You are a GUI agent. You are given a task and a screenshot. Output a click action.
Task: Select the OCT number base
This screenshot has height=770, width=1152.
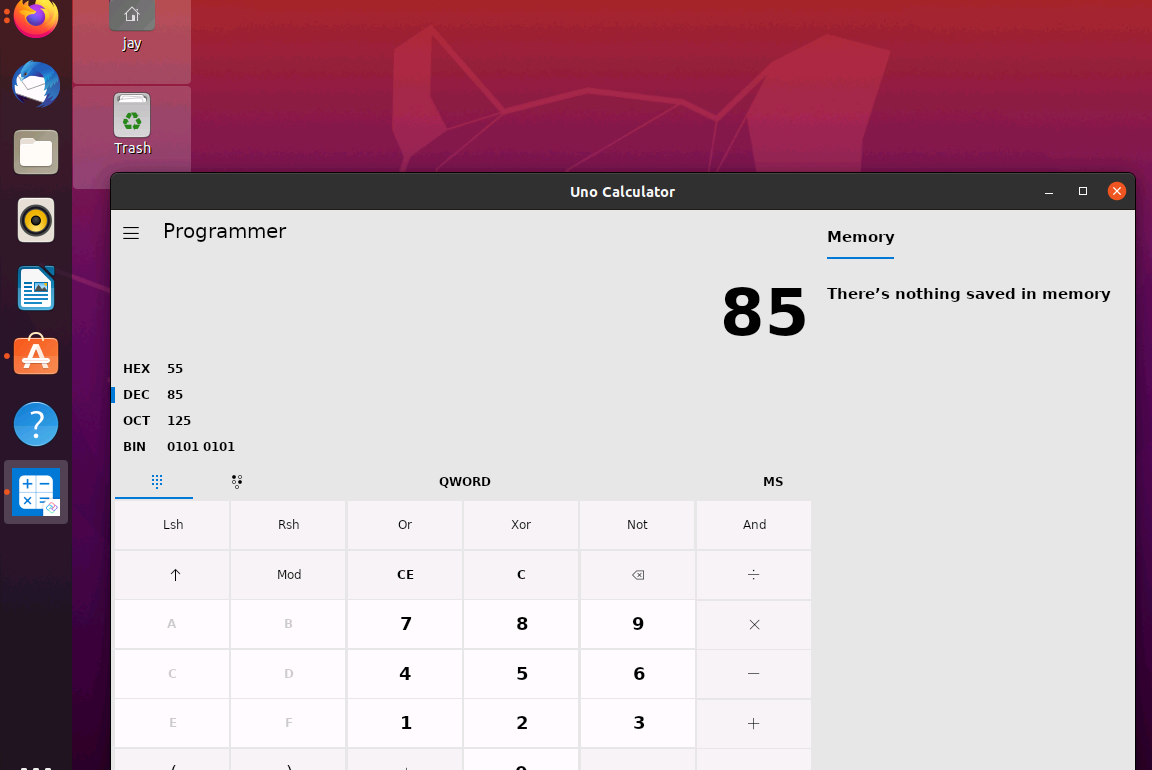click(461, 420)
